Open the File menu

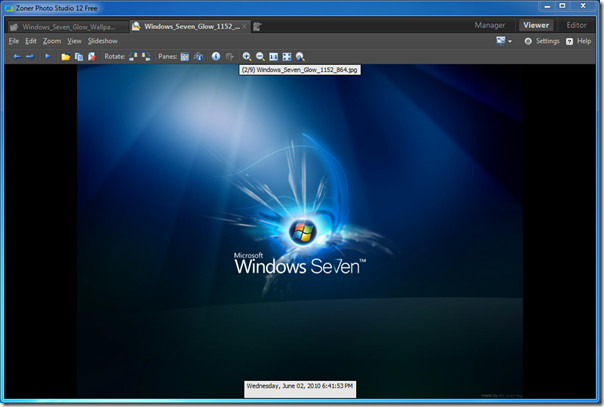click(14, 41)
